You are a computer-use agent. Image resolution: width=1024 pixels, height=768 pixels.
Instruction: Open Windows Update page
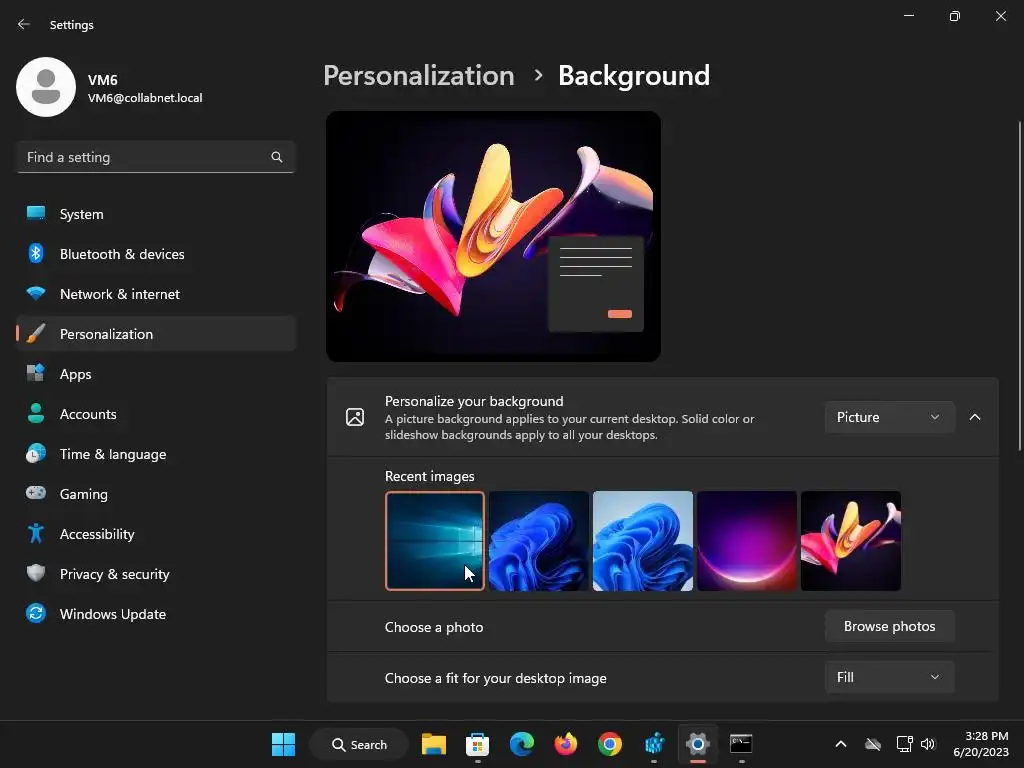[x=156, y=614]
